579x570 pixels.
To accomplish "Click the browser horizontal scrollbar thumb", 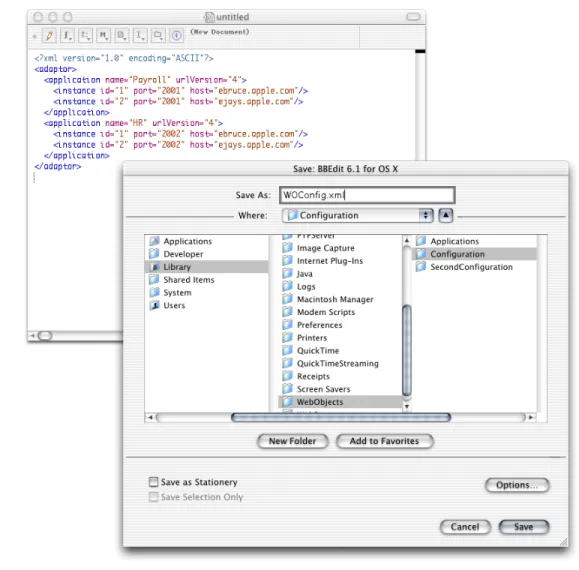I will pos(340,418).
